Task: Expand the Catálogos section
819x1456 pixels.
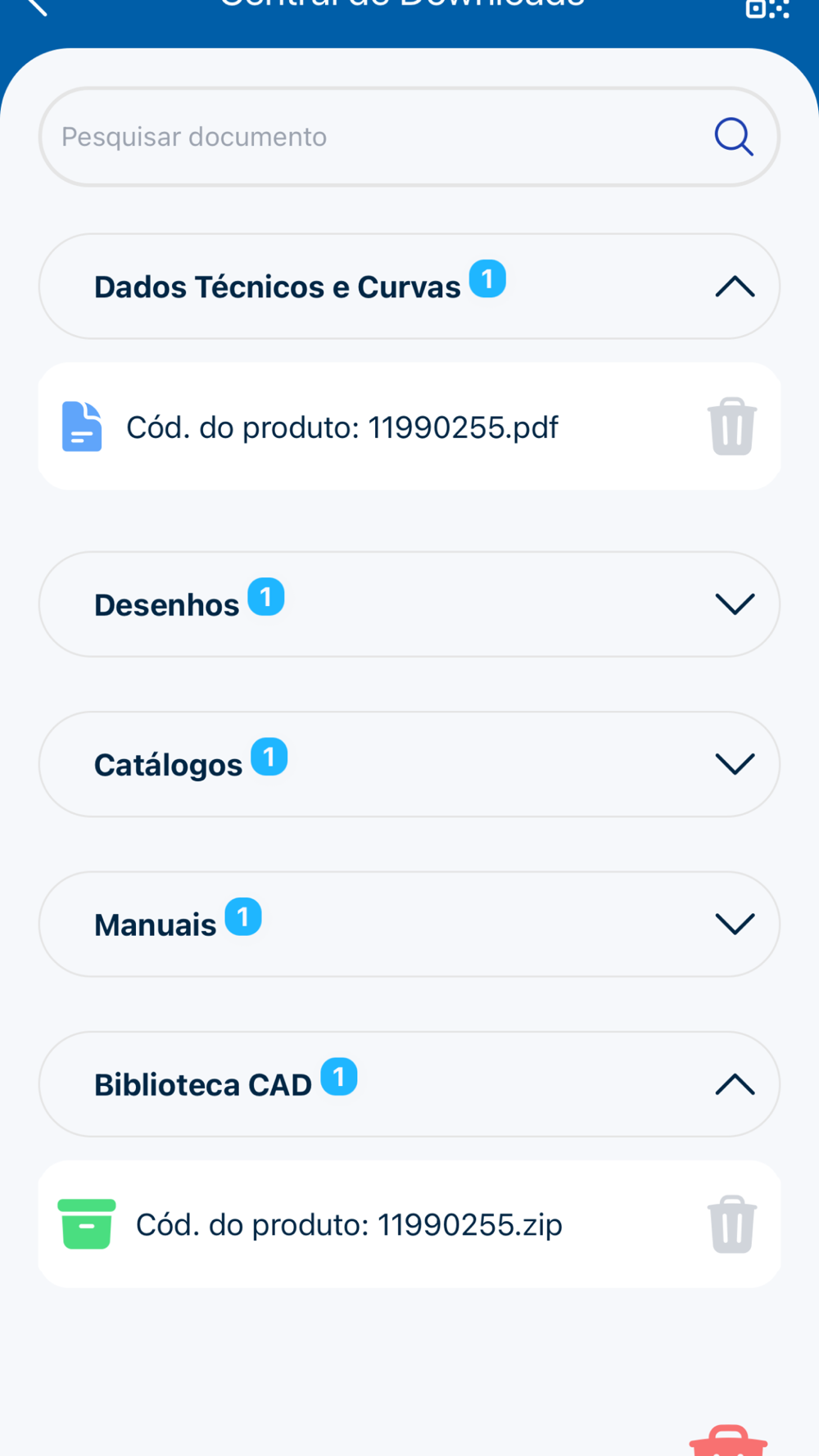Action: pos(735,764)
